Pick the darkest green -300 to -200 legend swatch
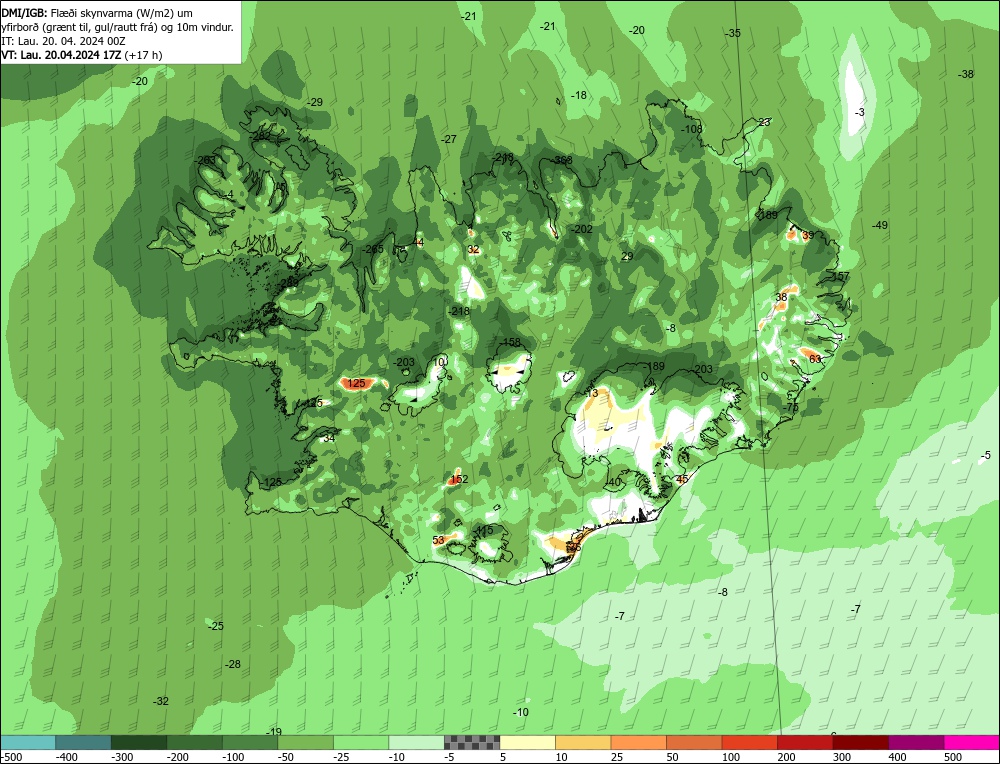The height and width of the screenshot is (764, 1000). coord(138,743)
